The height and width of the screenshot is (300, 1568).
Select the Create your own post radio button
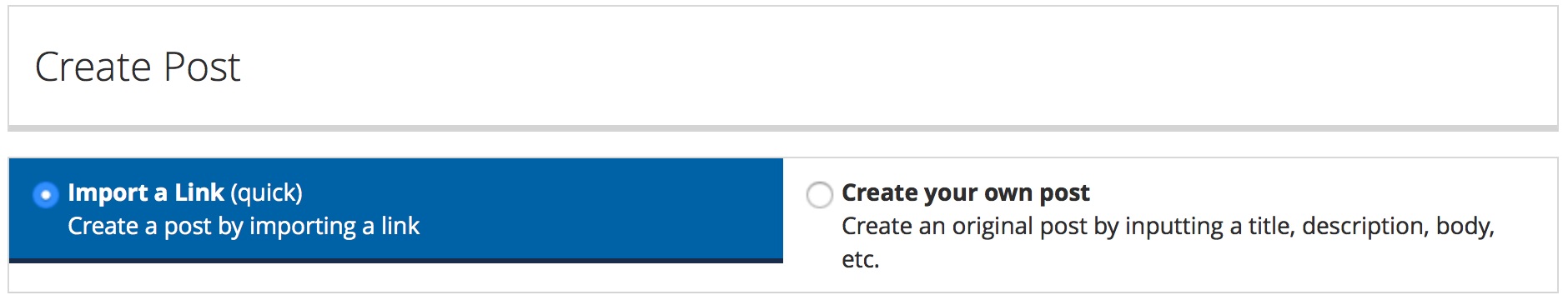[x=819, y=195]
